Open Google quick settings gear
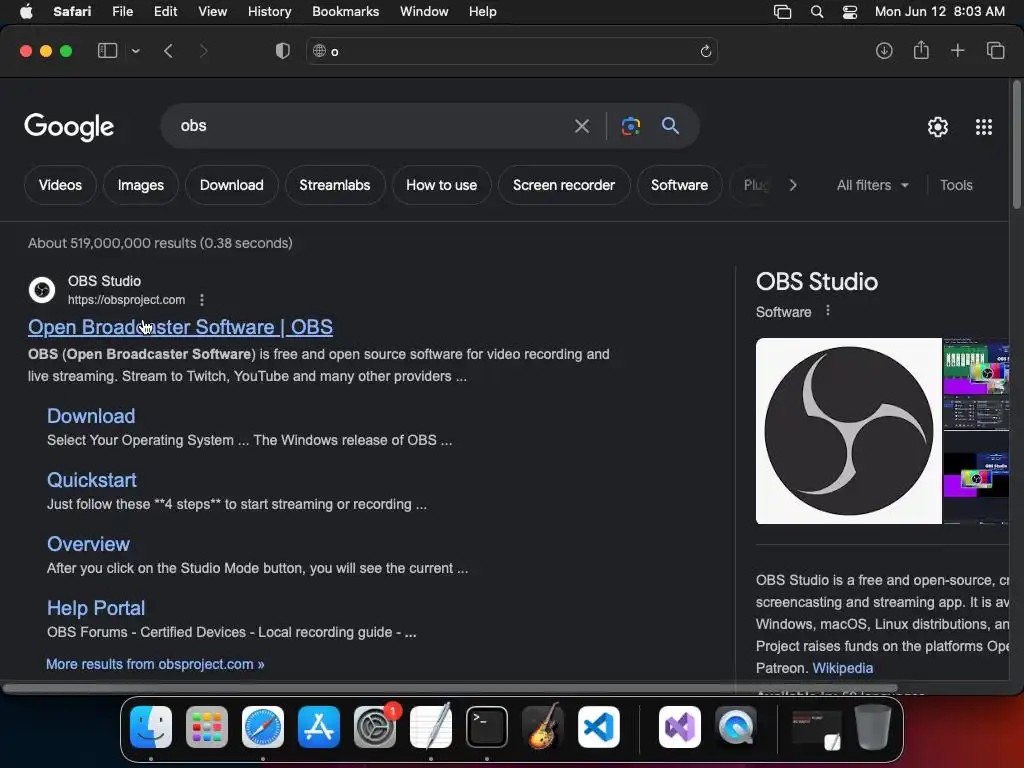Screen dimensions: 1024x768 [938, 127]
